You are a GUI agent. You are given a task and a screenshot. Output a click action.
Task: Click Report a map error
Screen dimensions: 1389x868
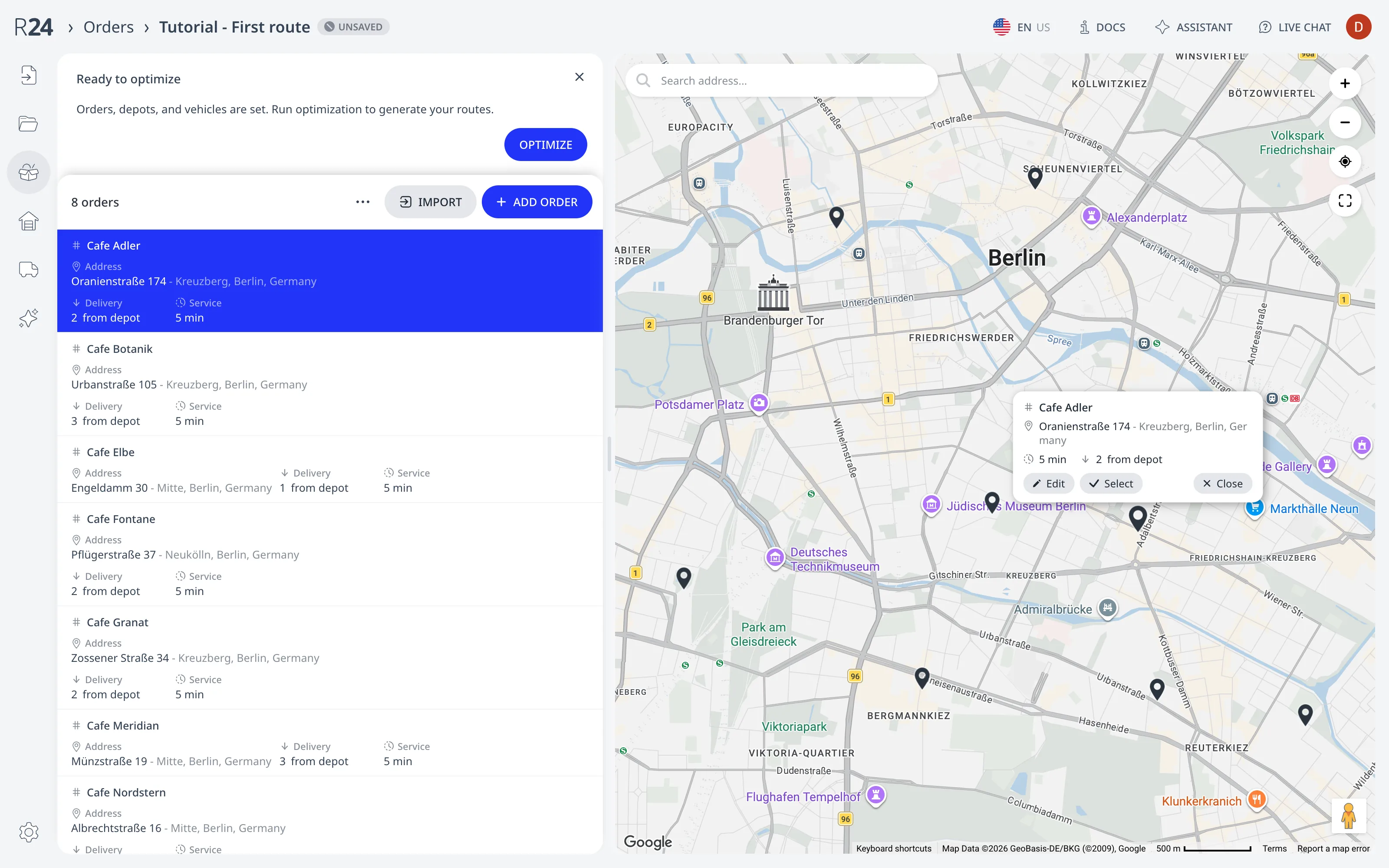1333,848
